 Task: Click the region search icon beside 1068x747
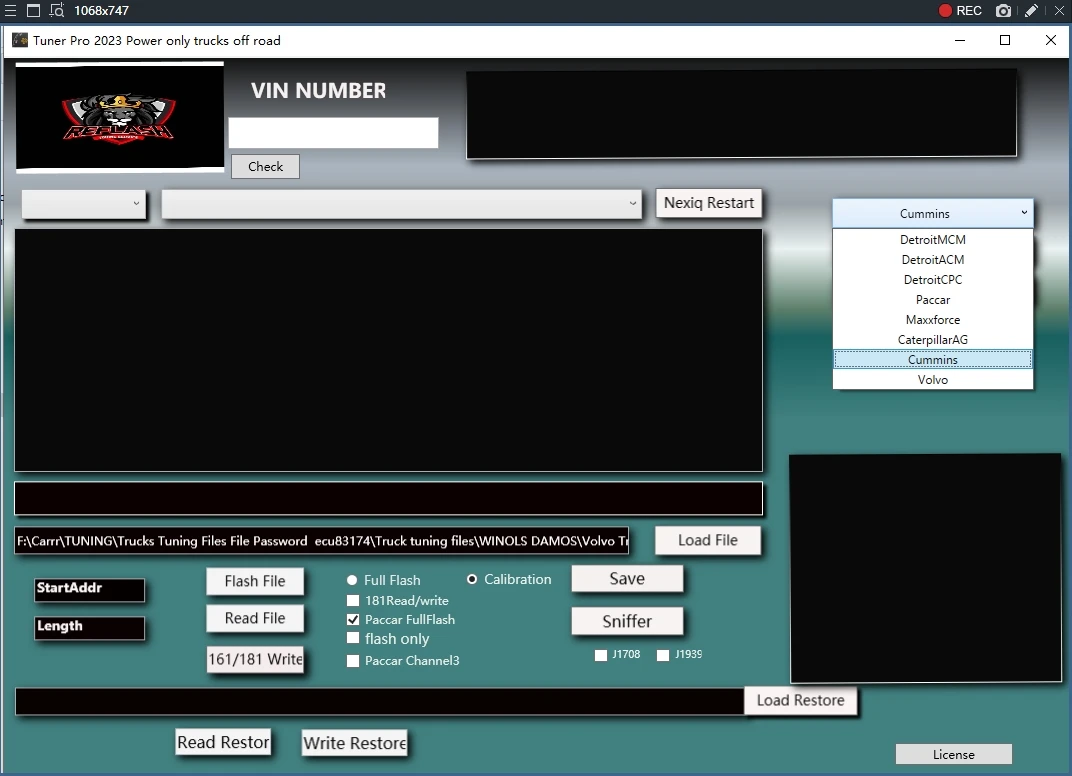pyautogui.click(x=57, y=10)
